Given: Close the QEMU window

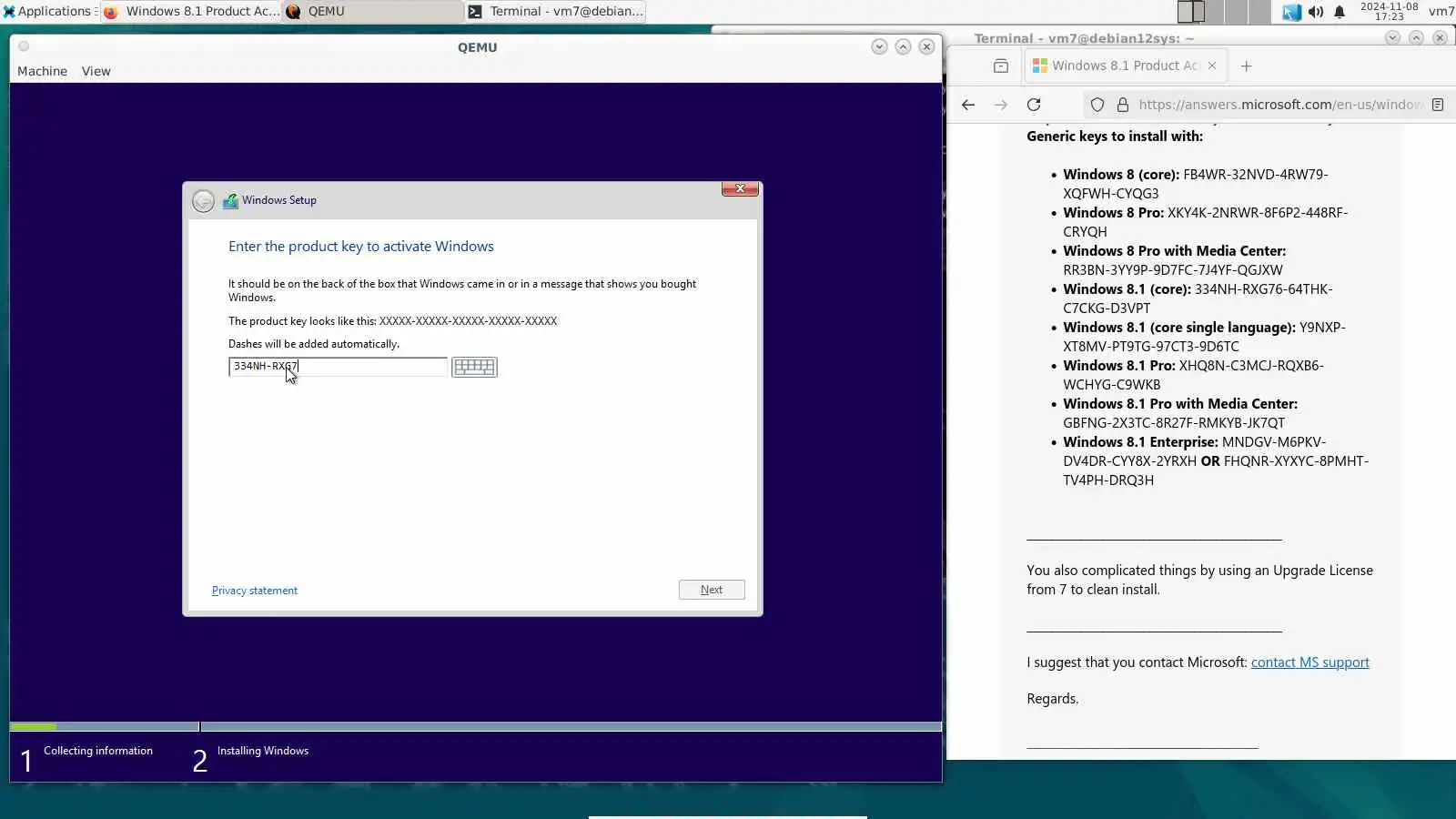Looking at the screenshot, I should pyautogui.click(x=926, y=46).
